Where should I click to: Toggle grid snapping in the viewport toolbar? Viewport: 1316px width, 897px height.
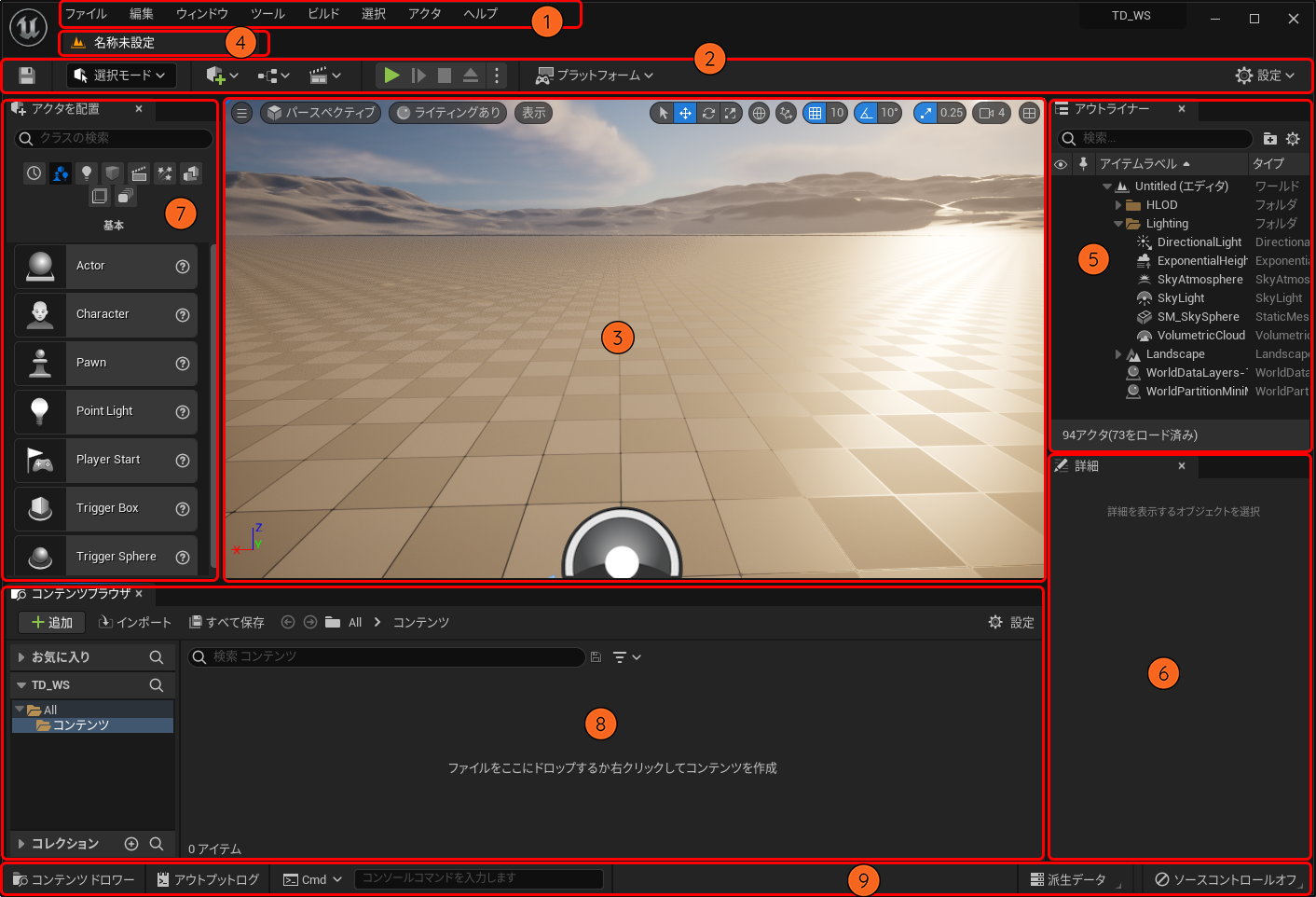[815, 113]
